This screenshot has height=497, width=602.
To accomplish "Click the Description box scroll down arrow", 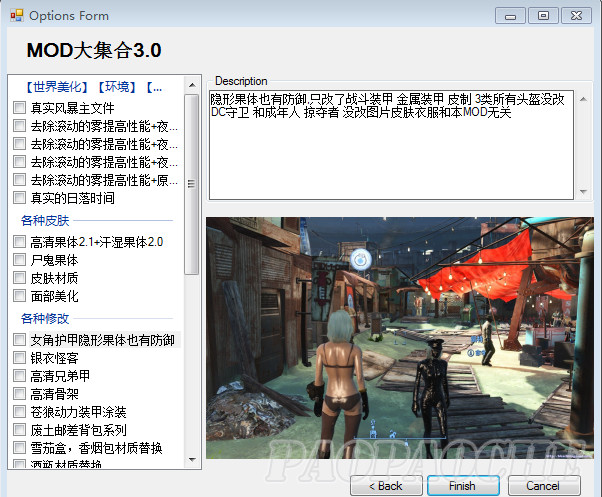I will coord(583,192).
